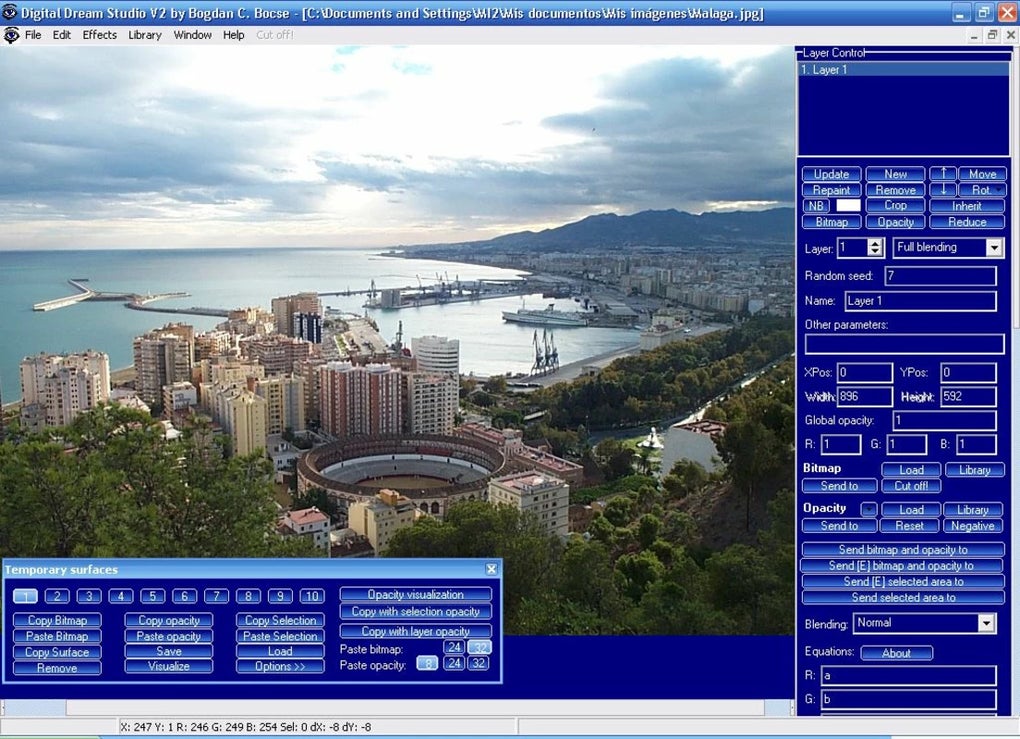
Task: Open the Full blending dropdown
Action: coord(993,247)
